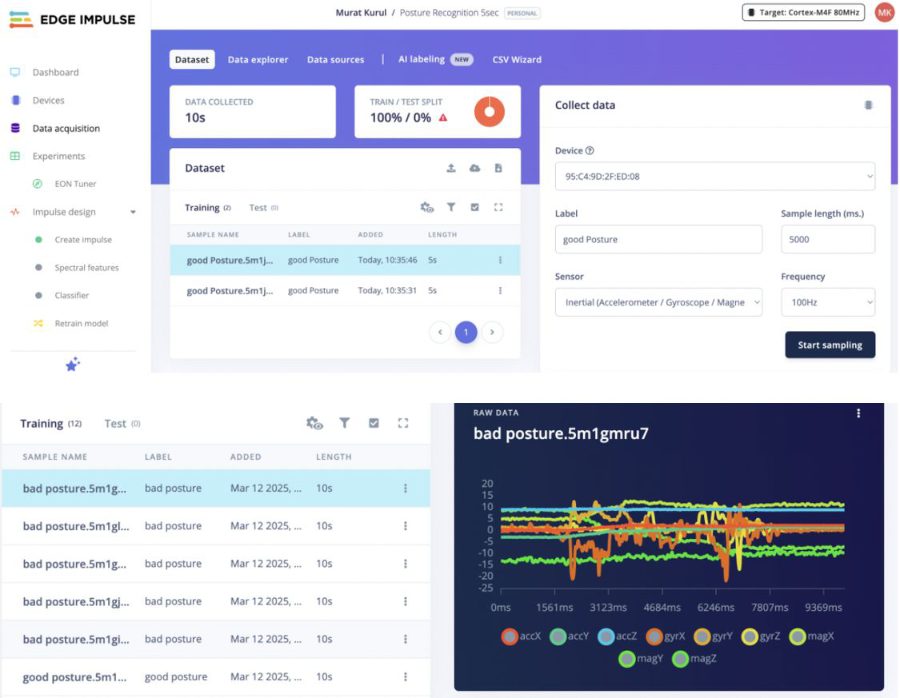Switch to the Dataset tab
The height and width of the screenshot is (698, 900).
[192, 60]
